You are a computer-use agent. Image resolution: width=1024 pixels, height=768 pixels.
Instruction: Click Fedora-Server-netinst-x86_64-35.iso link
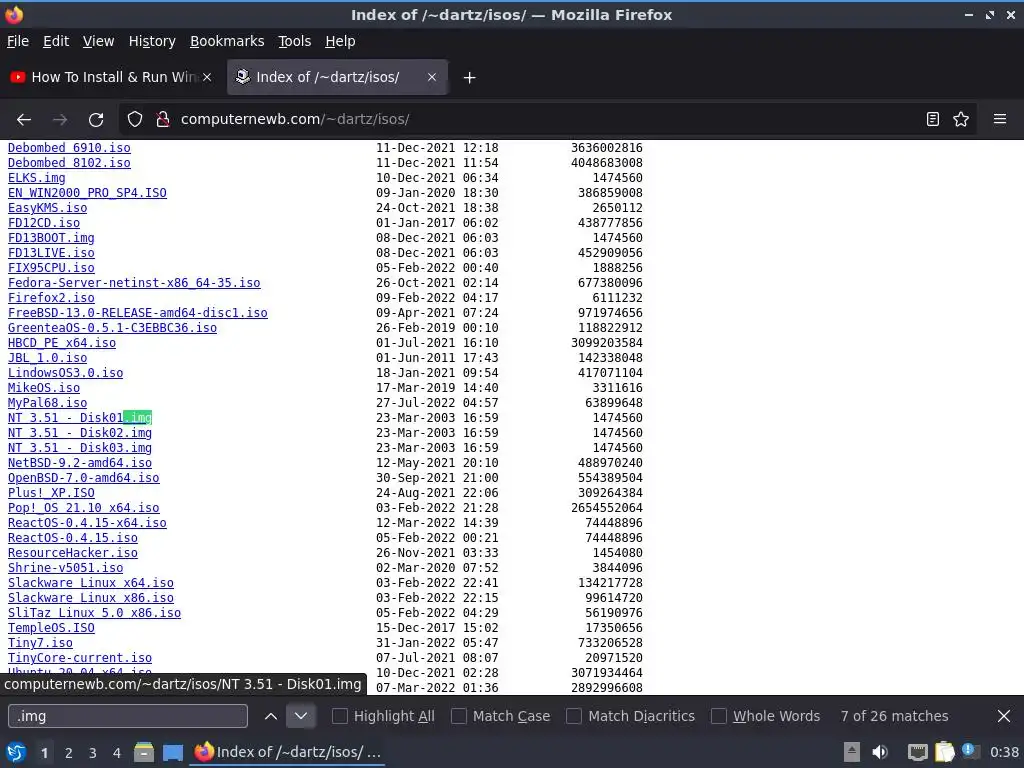(x=134, y=283)
